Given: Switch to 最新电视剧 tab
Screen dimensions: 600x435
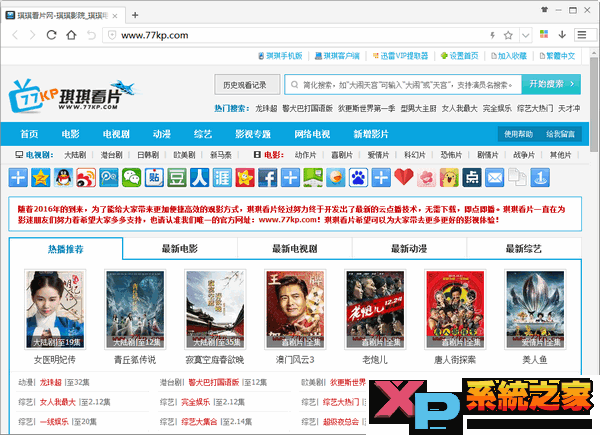Looking at the screenshot, I should pos(295,249).
